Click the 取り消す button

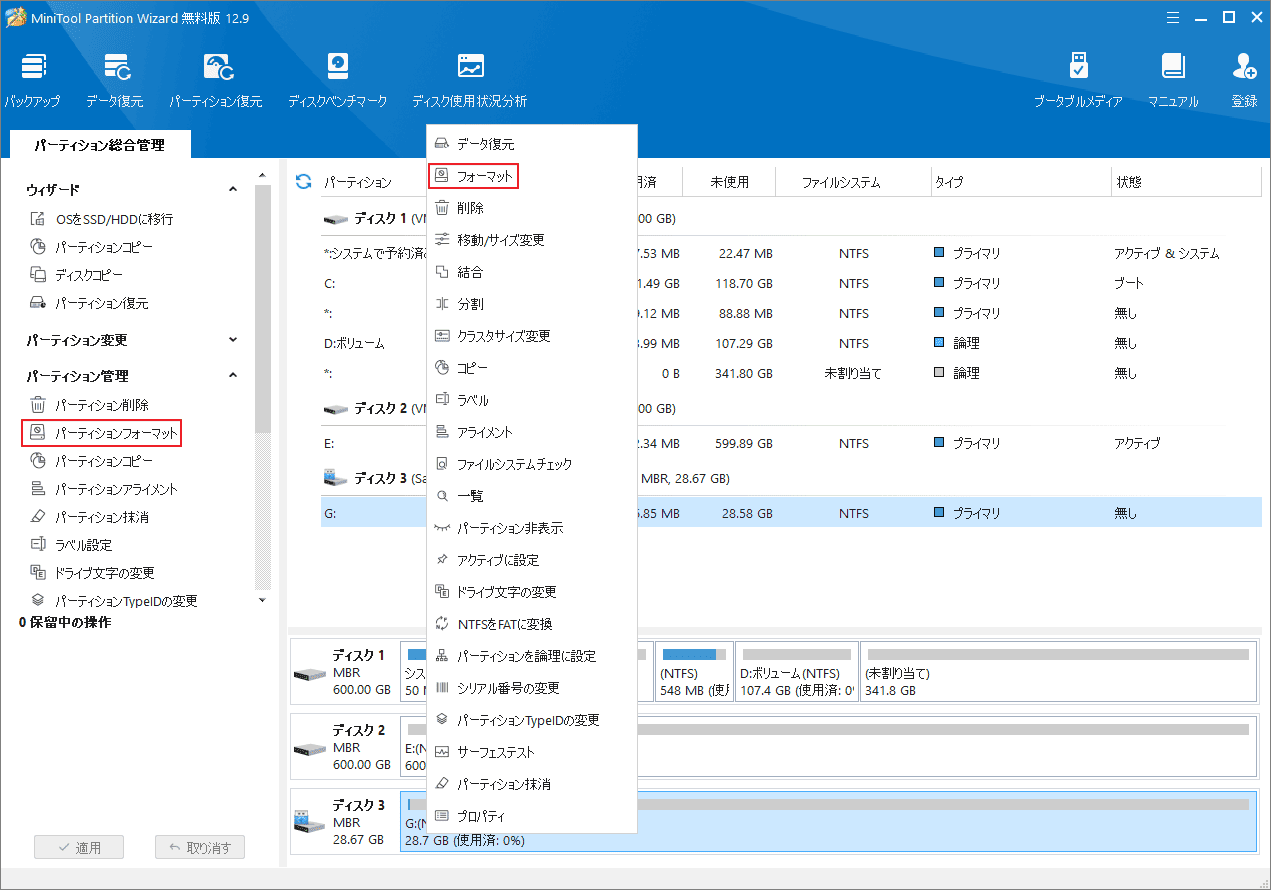point(200,847)
